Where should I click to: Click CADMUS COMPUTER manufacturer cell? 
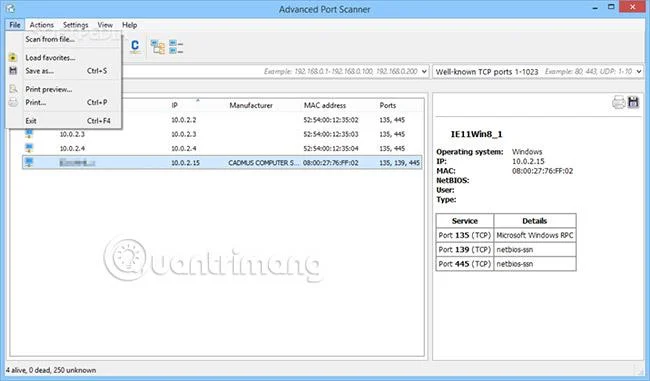(263, 163)
